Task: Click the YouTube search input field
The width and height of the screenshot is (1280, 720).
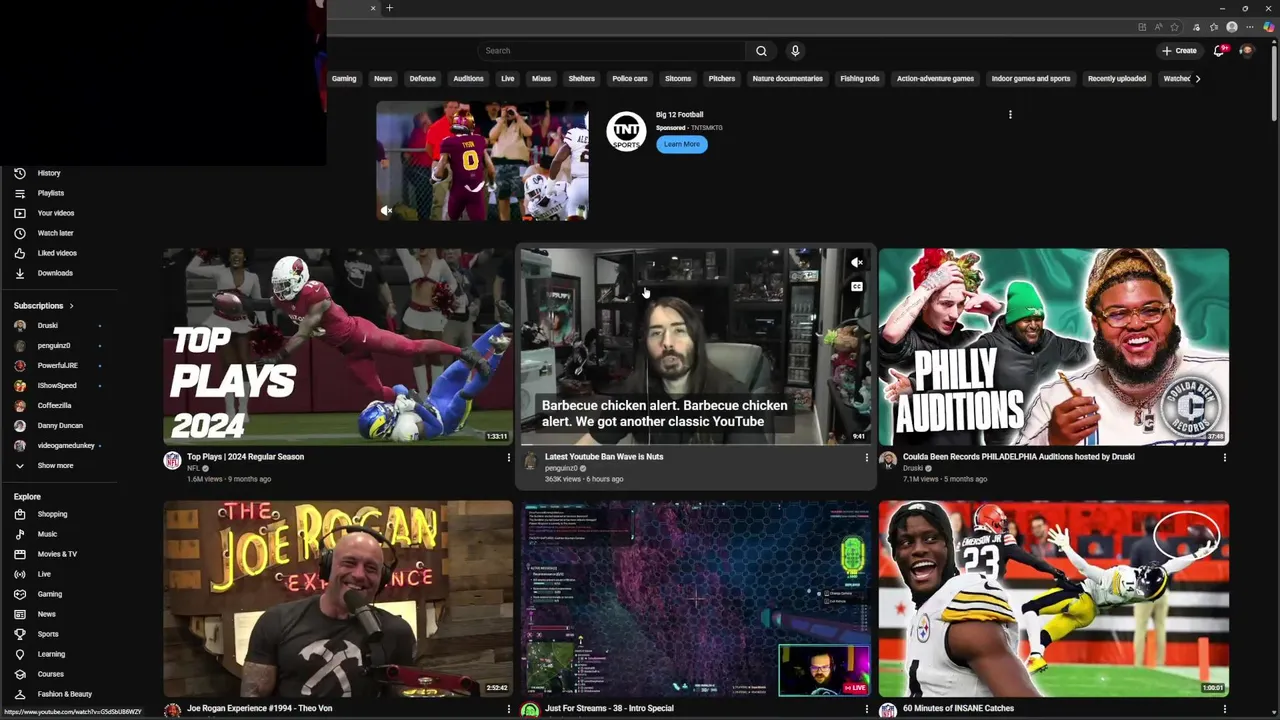Action: click(611, 51)
